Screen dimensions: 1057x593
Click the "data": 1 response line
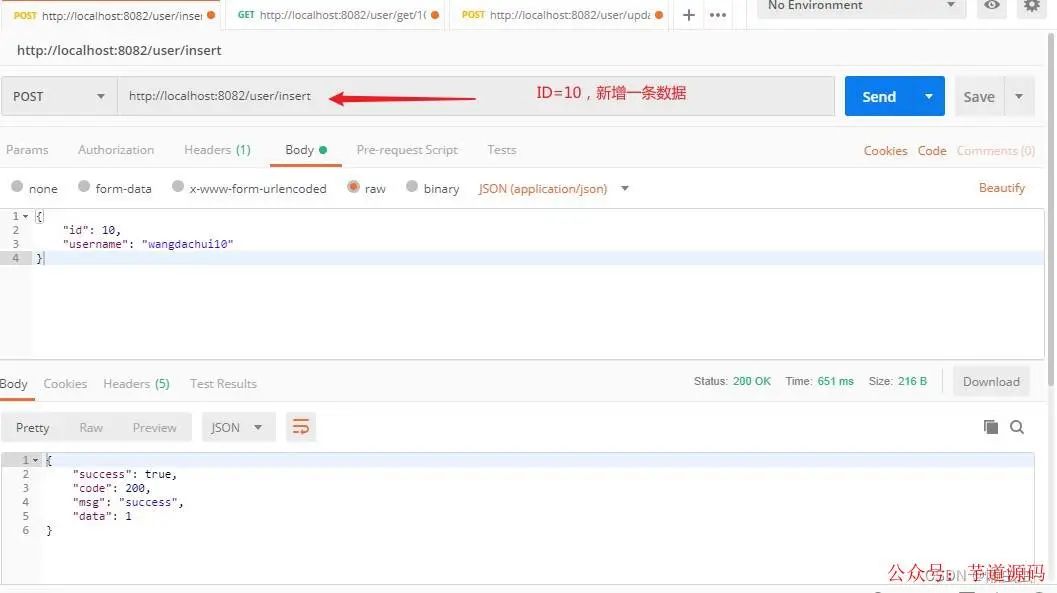pyautogui.click(x=102, y=516)
